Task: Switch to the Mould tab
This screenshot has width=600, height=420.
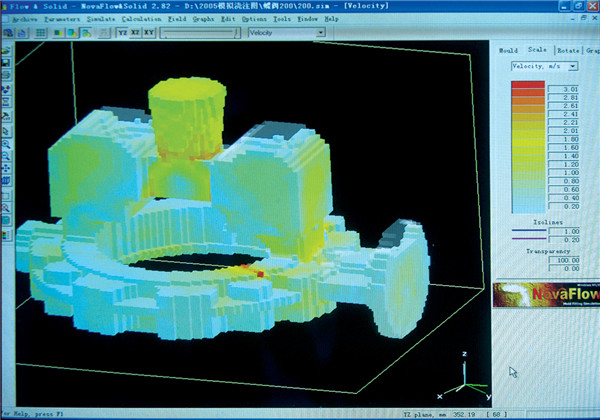Action: 508,49
